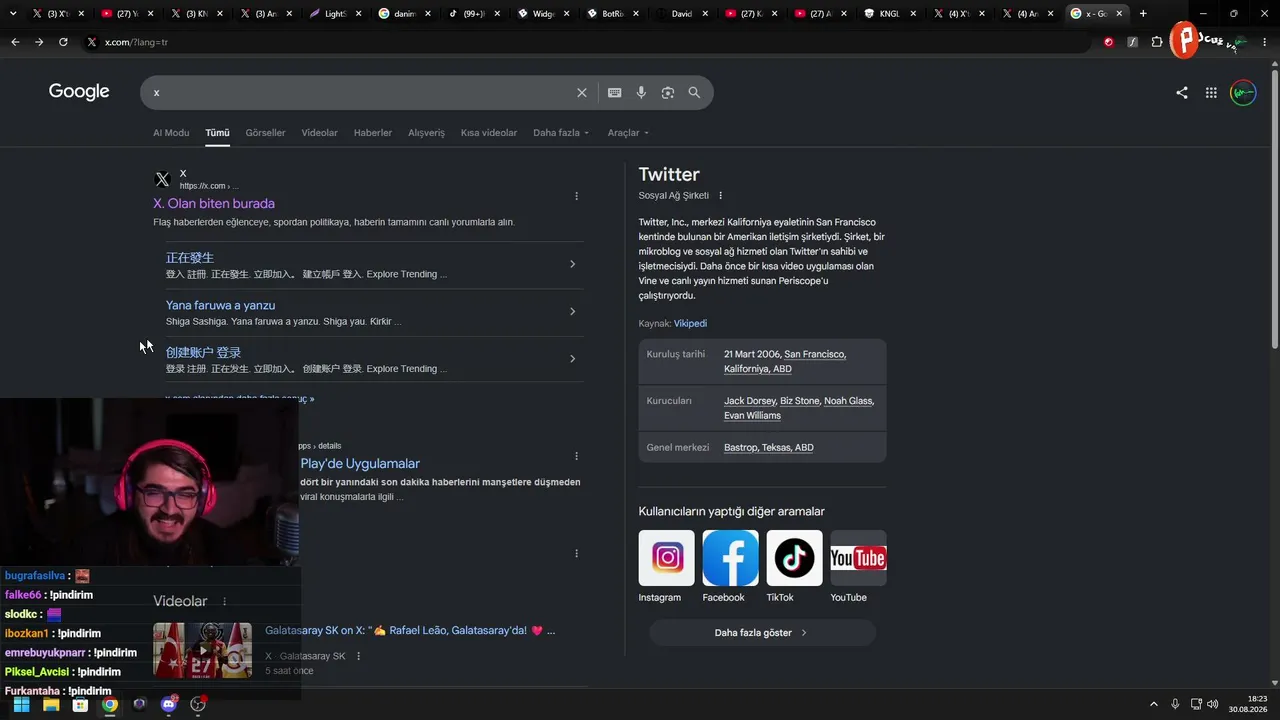Go back to the previous page

click(x=15, y=42)
